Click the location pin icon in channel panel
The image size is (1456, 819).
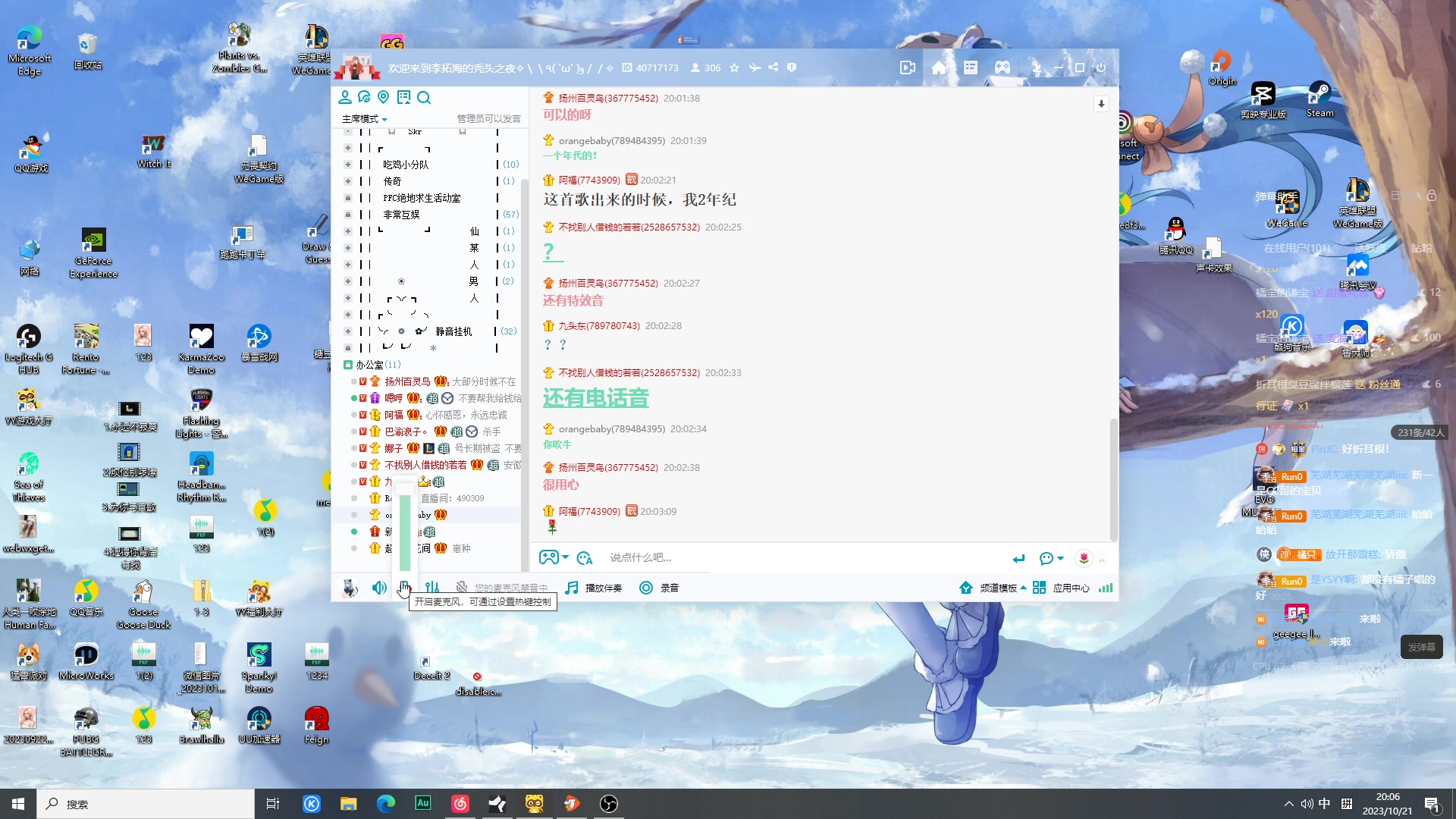[384, 98]
